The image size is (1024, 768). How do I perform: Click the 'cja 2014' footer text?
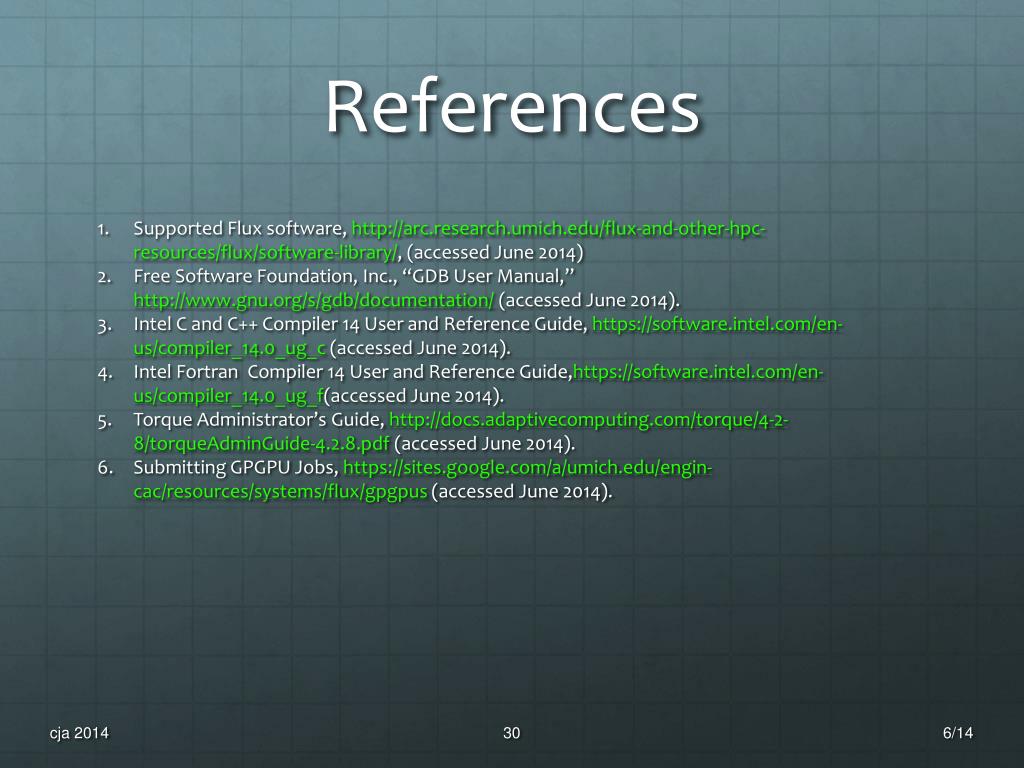pos(79,733)
